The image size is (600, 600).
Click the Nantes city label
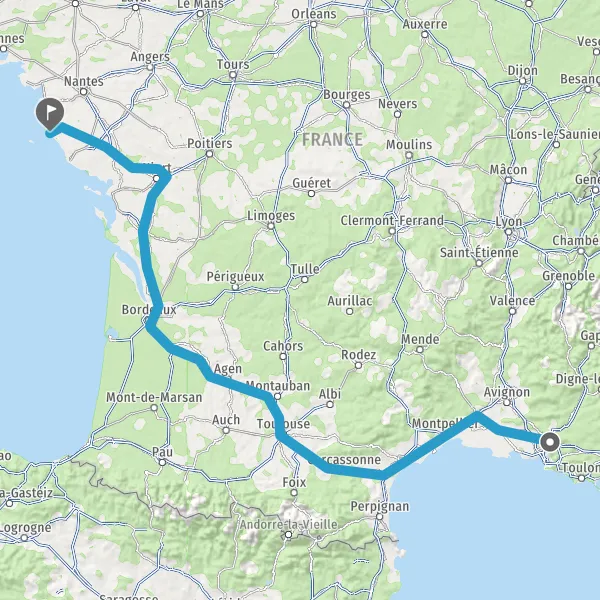[84, 81]
